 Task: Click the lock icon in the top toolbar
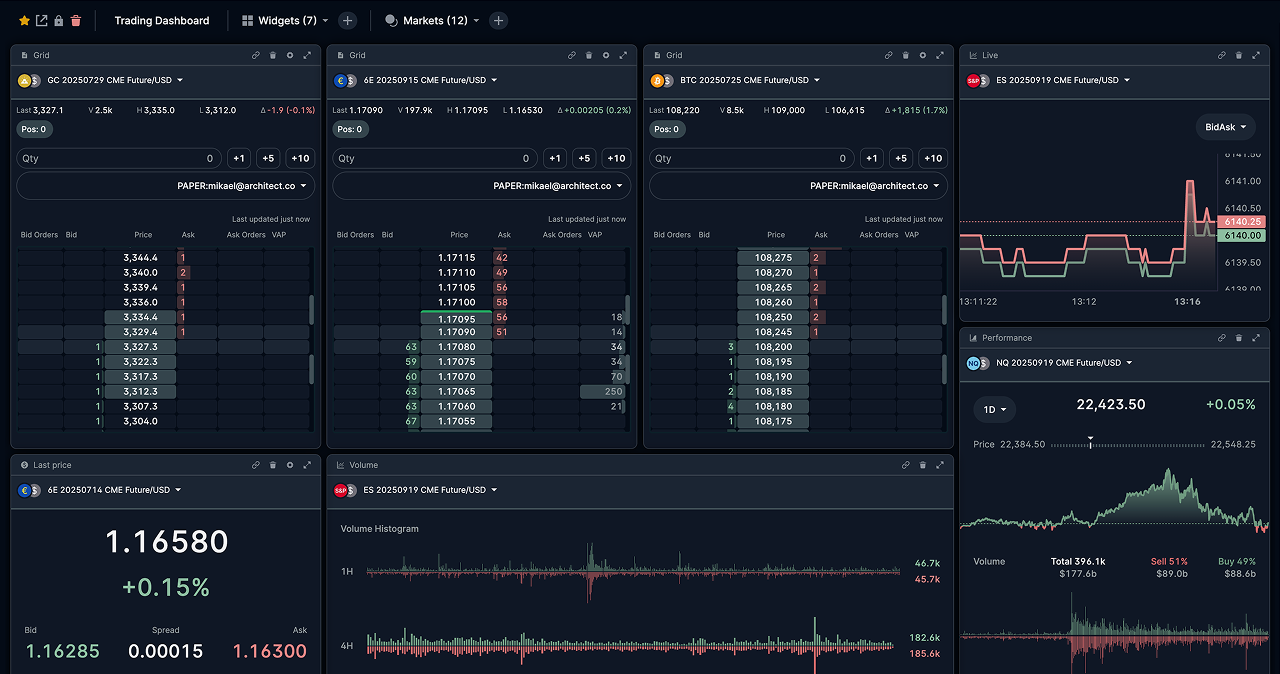(x=59, y=19)
